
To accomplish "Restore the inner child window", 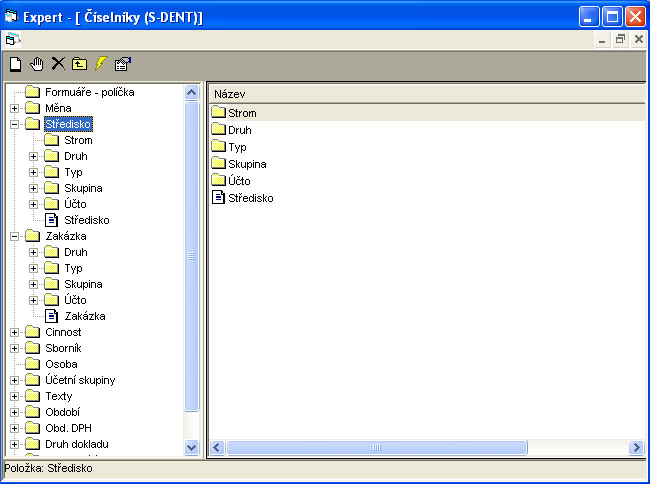I will click(x=620, y=39).
